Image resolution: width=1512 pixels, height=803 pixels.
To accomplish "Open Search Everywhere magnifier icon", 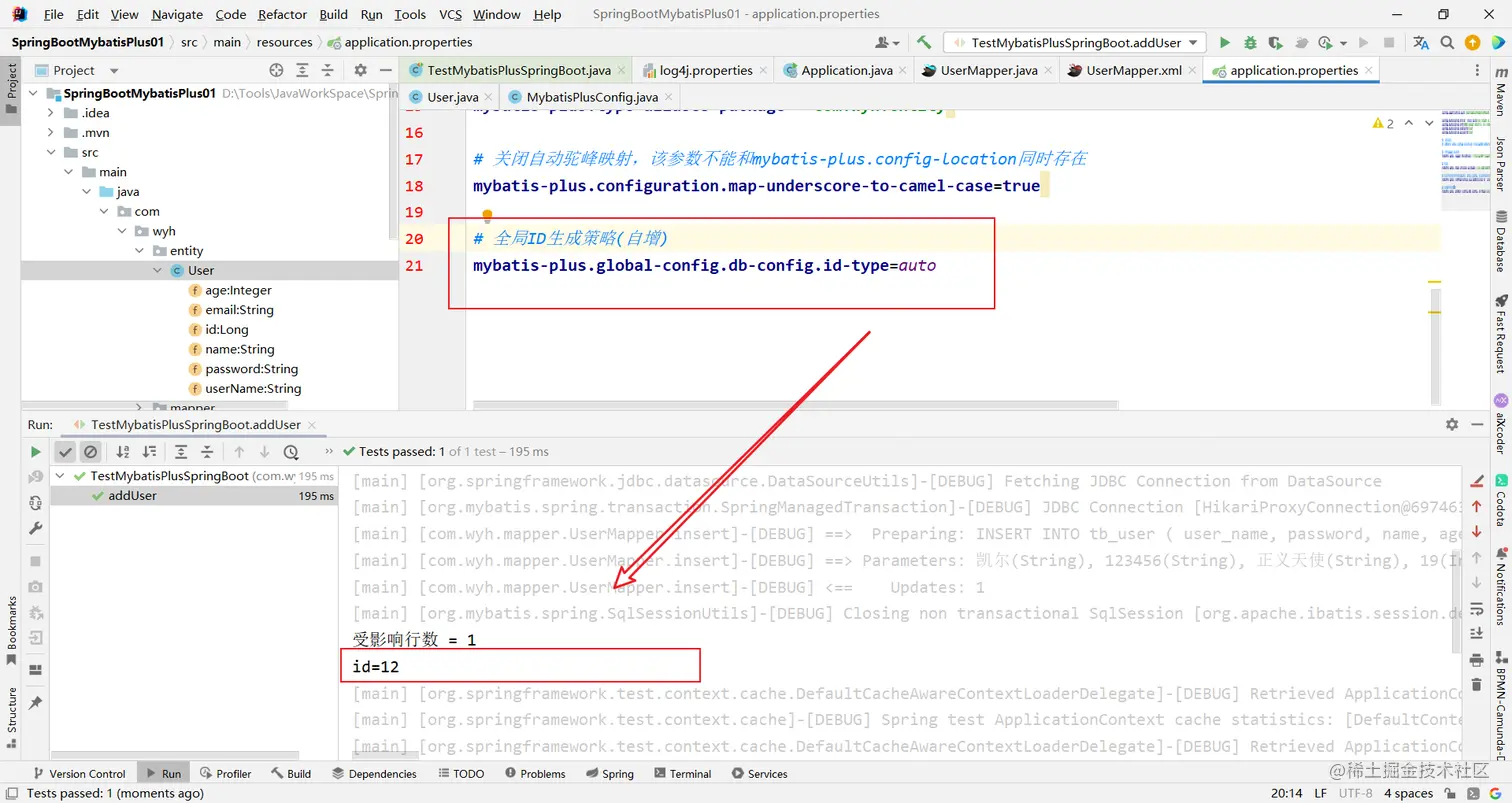I will point(1447,43).
